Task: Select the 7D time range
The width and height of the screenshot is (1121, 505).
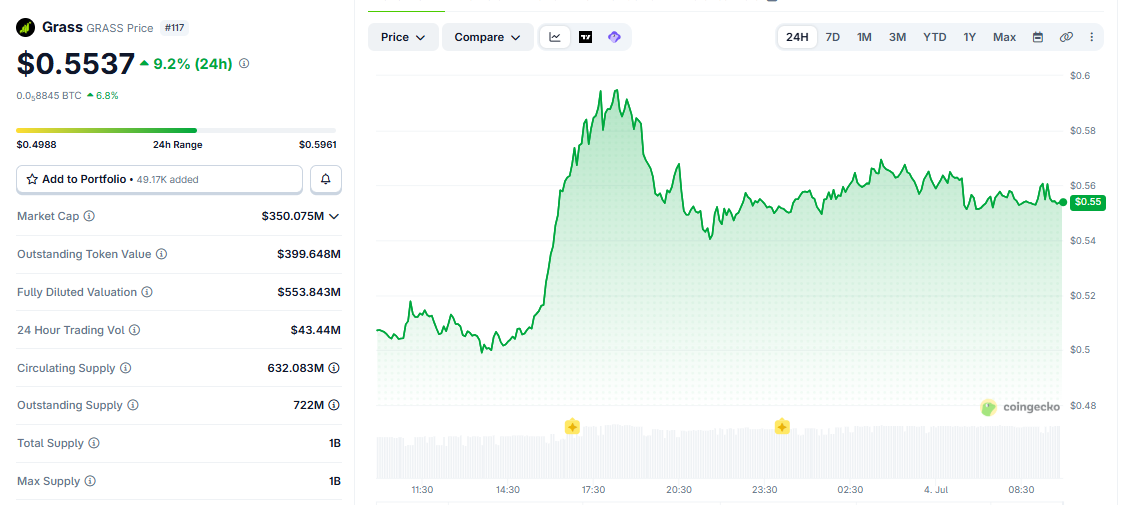Action: pyautogui.click(x=833, y=37)
